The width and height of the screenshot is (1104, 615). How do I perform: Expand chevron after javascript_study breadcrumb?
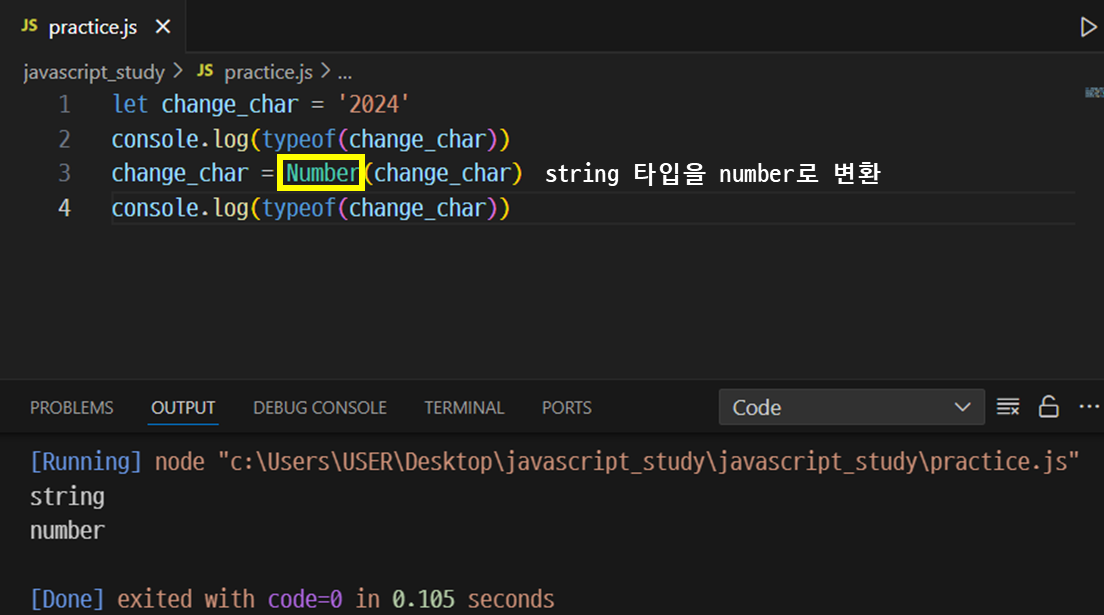tap(178, 71)
